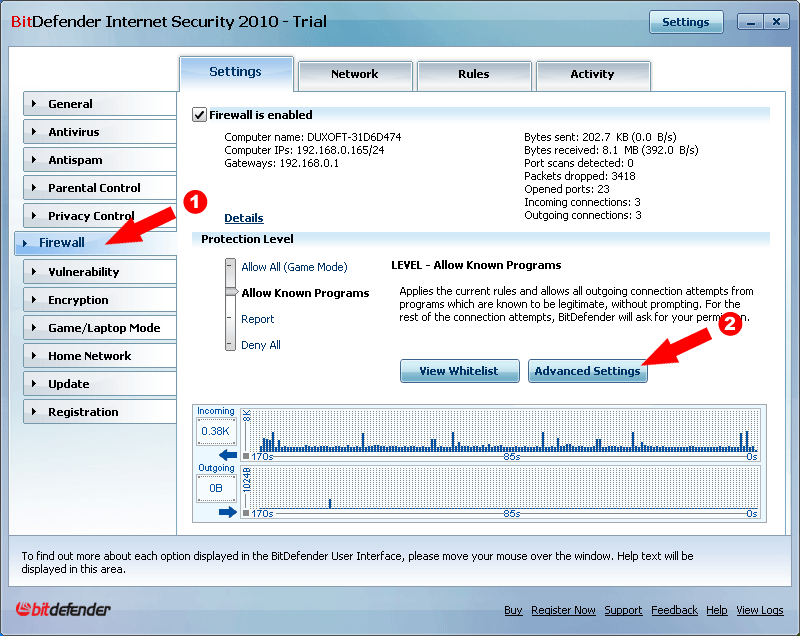The height and width of the screenshot is (636, 800).
Task: Open Advanced Settings
Action: tap(587, 371)
